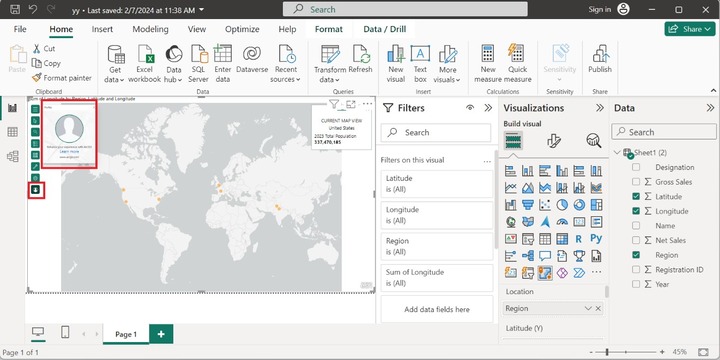This screenshot has height=360, width=720.
Task: Check the Gross Sales field
Action: [x=636, y=182]
